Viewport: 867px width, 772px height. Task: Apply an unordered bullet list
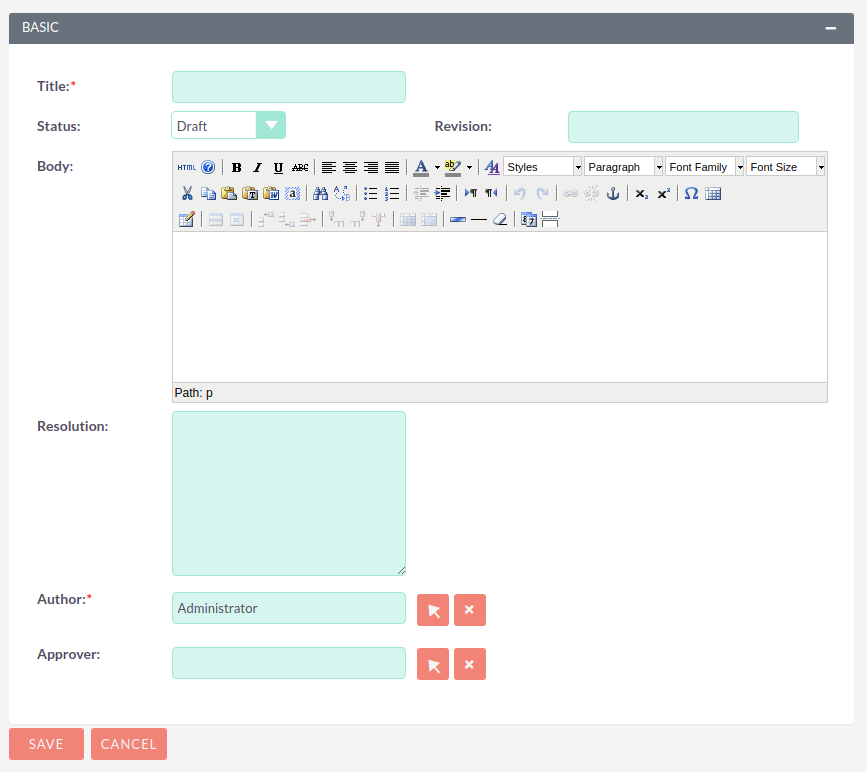point(369,193)
